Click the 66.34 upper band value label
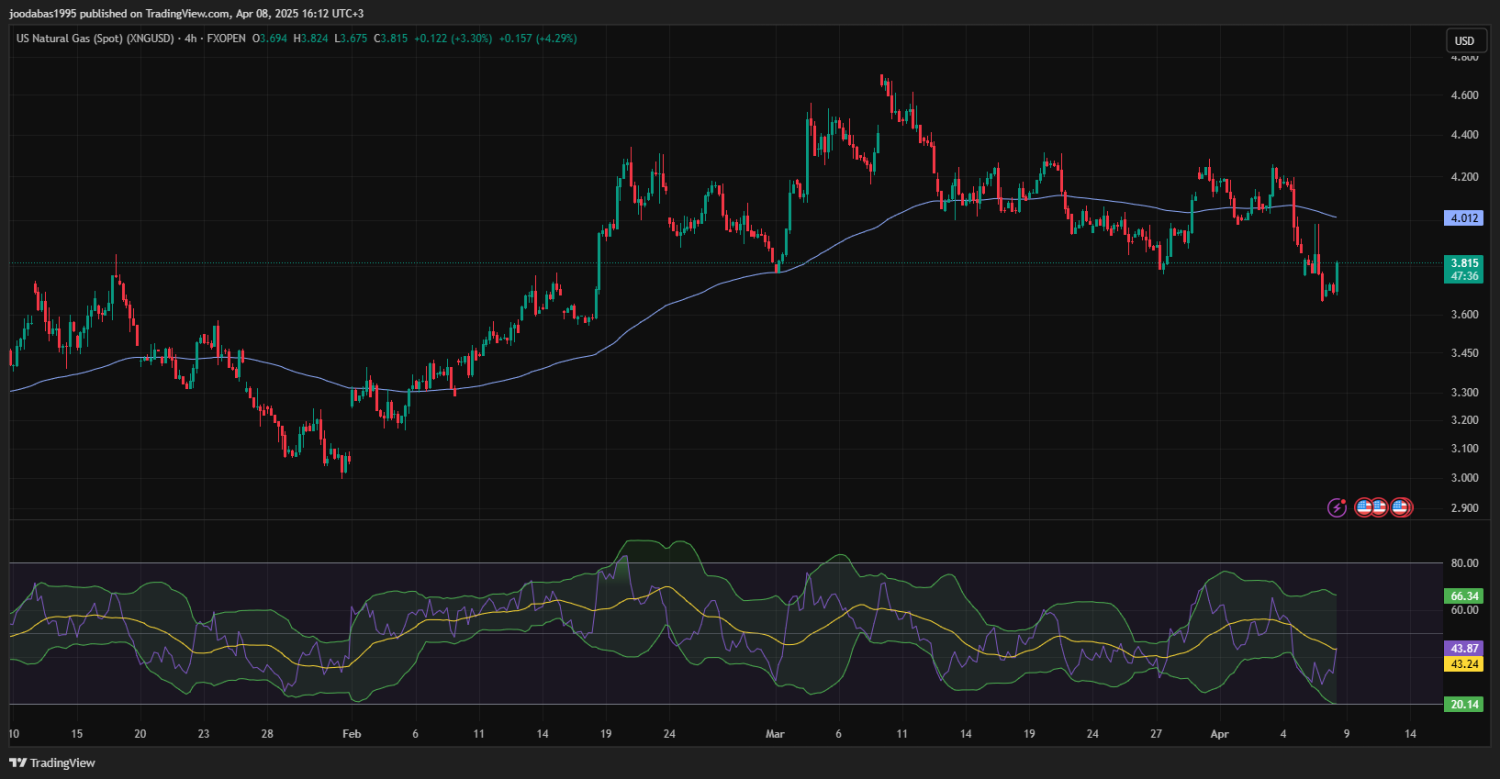Image resolution: width=1500 pixels, height=779 pixels. 1463,596
